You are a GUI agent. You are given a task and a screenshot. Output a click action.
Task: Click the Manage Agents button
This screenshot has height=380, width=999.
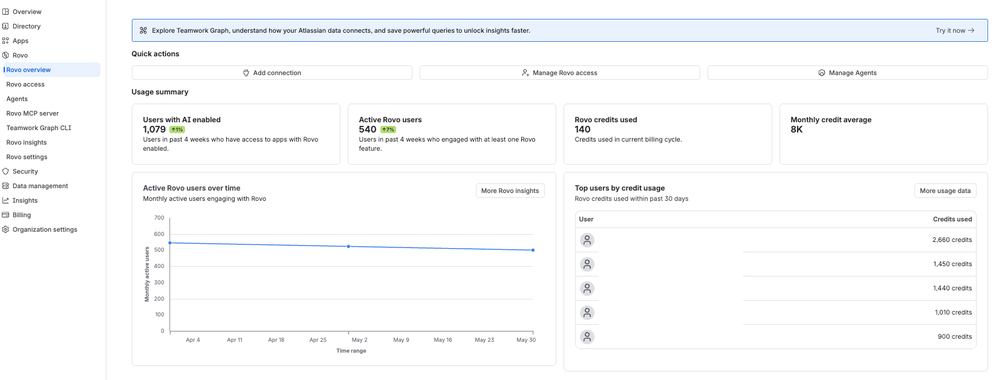click(847, 73)
